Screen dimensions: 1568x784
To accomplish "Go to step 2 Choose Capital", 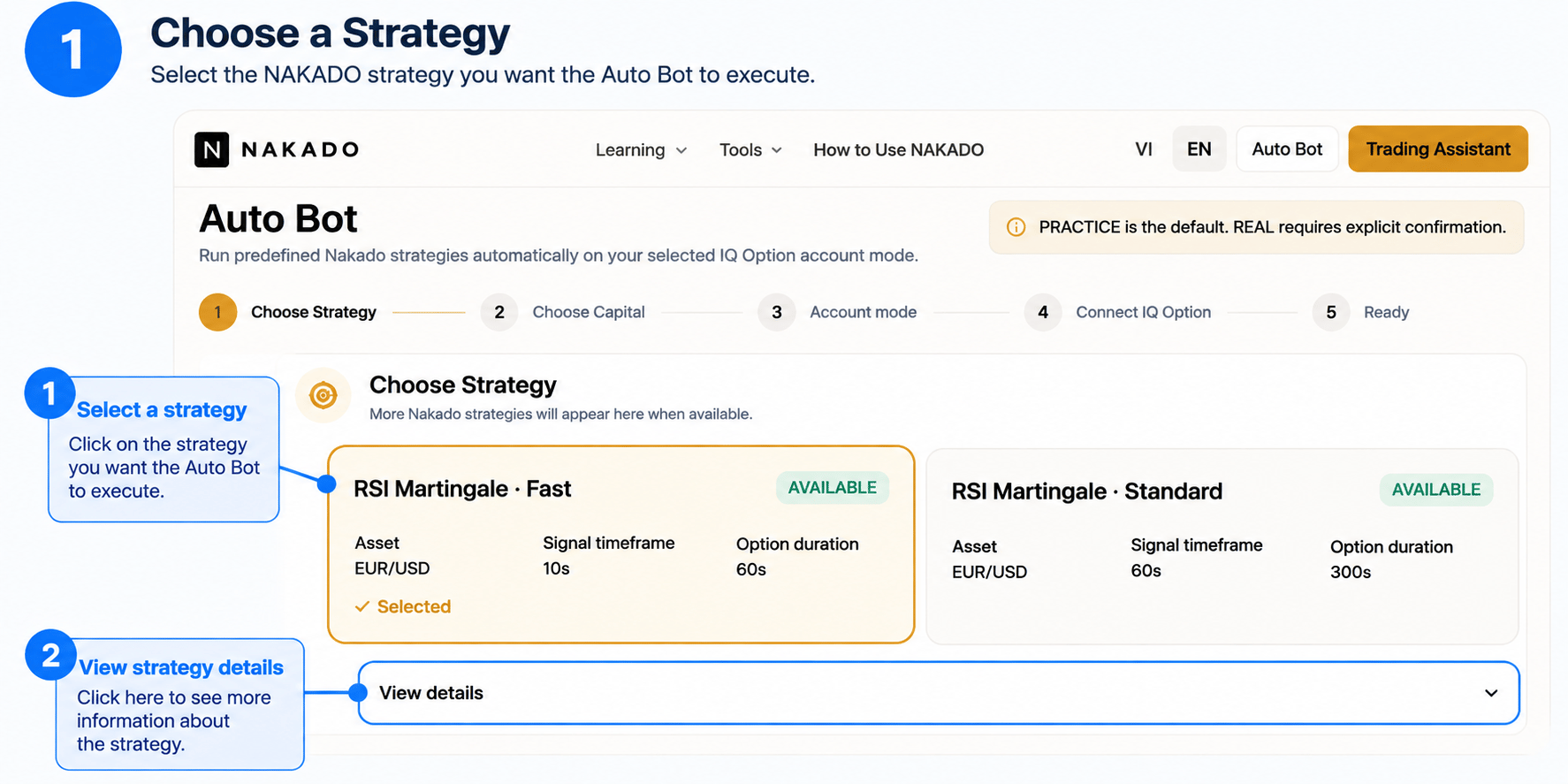I will point(563,312).
